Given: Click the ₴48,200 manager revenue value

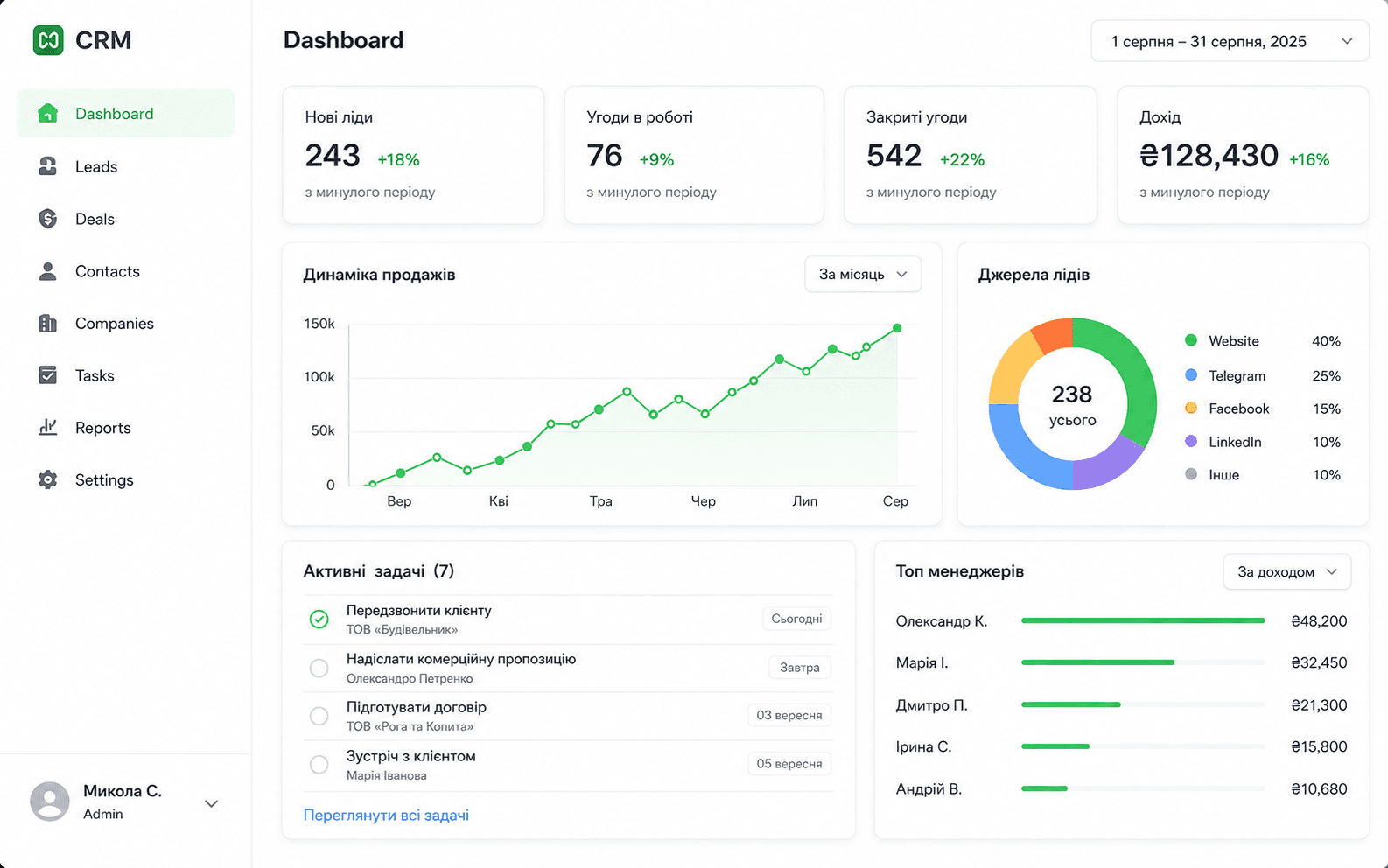Looking at the screenshot, I should coord(1320,621).
